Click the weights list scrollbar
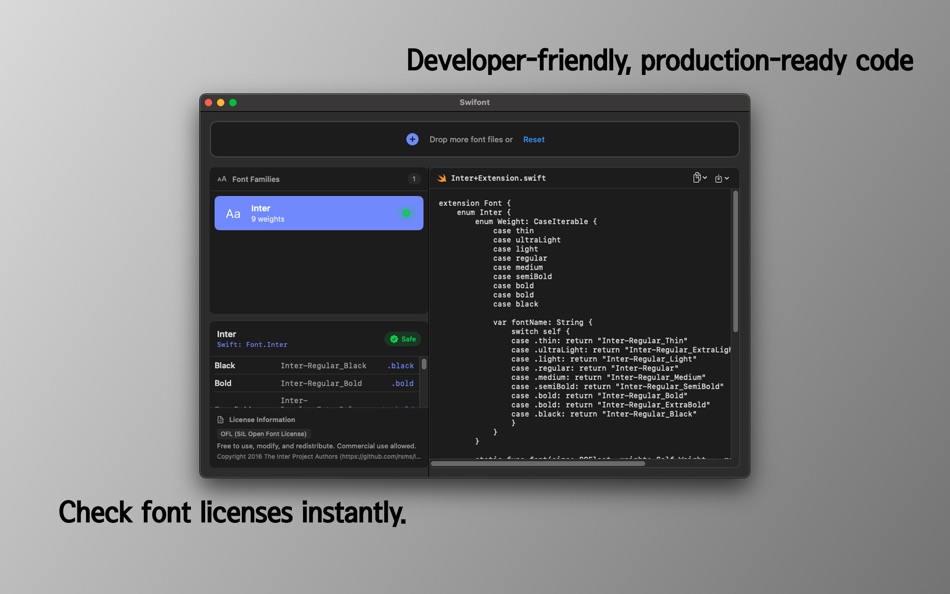The height and width of the screenshot is (594, 950). pyautogui.click(x=424, y=364)
